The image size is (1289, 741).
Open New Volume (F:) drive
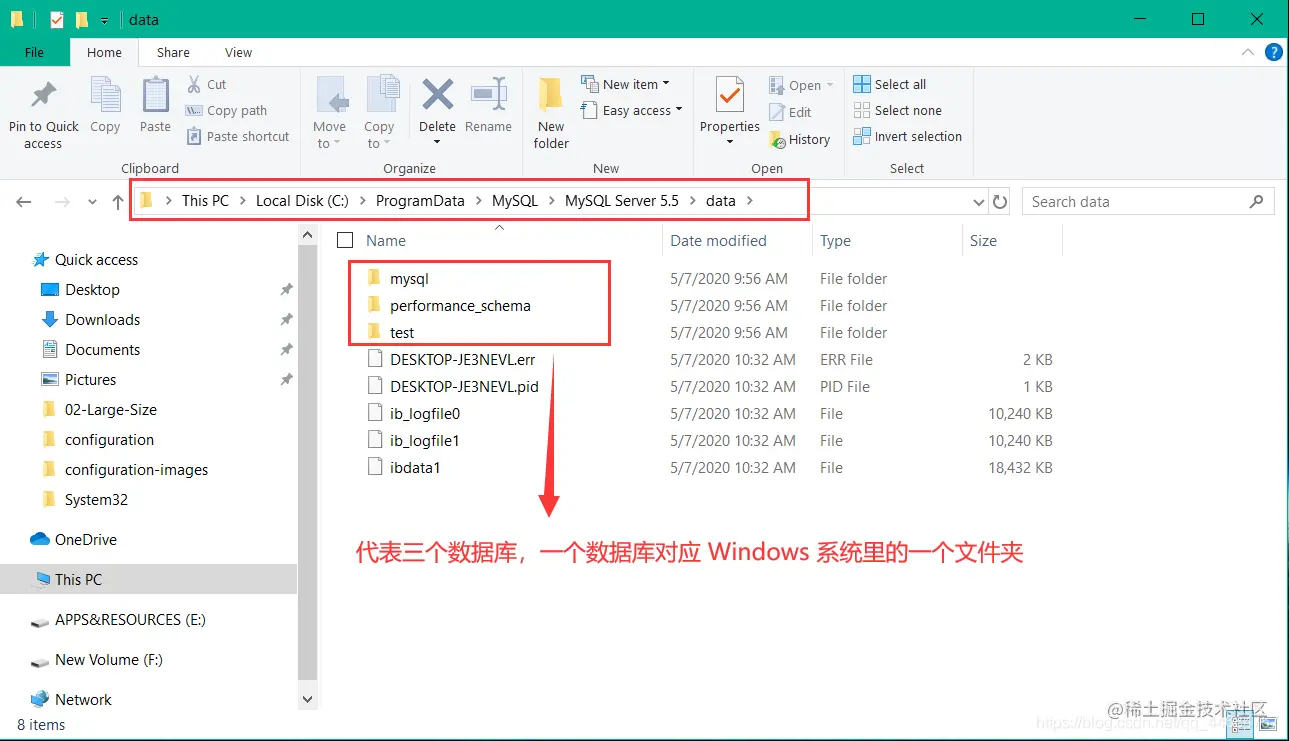pos(108,660)
